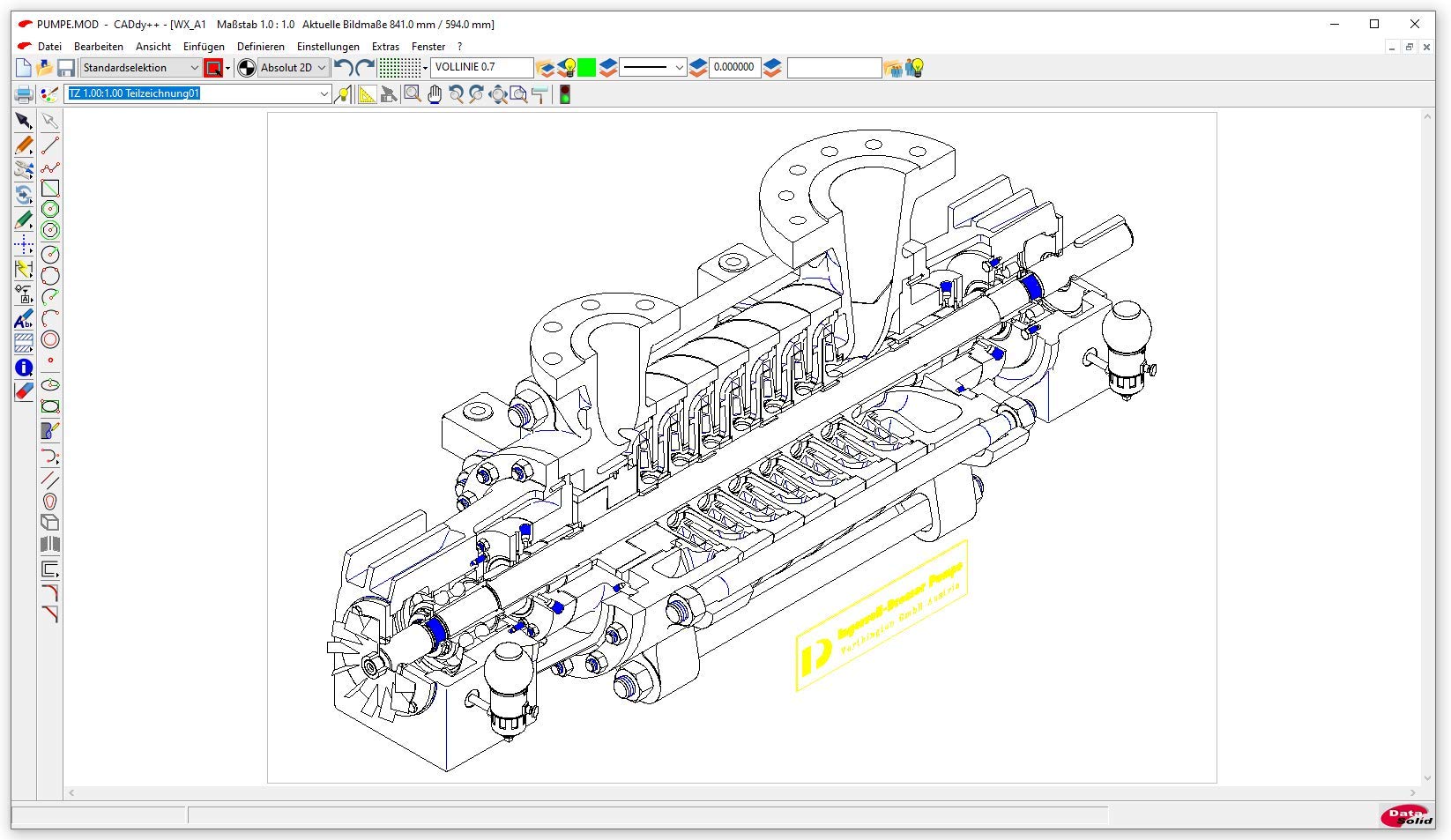Open the Bearbeiten menu
The width and height of the screenshot is (1451, 840).
tap(99, 47)
